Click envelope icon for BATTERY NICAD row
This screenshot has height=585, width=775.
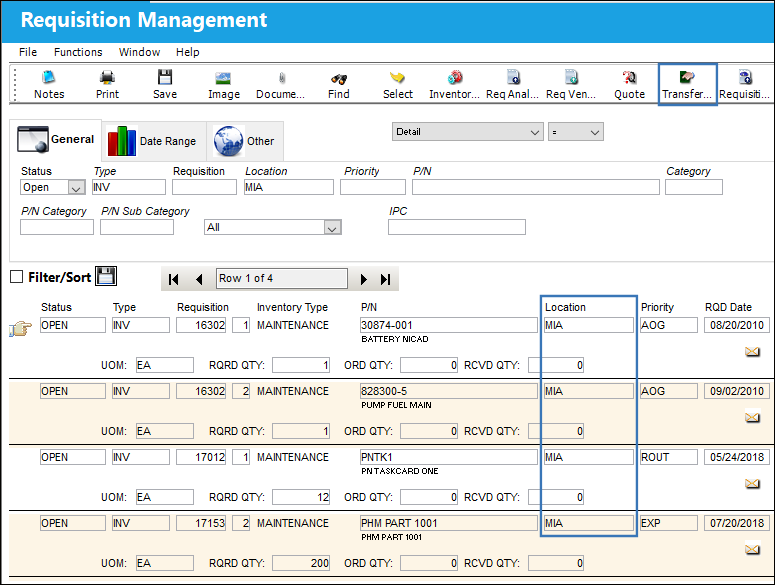[x=752, y=351]
